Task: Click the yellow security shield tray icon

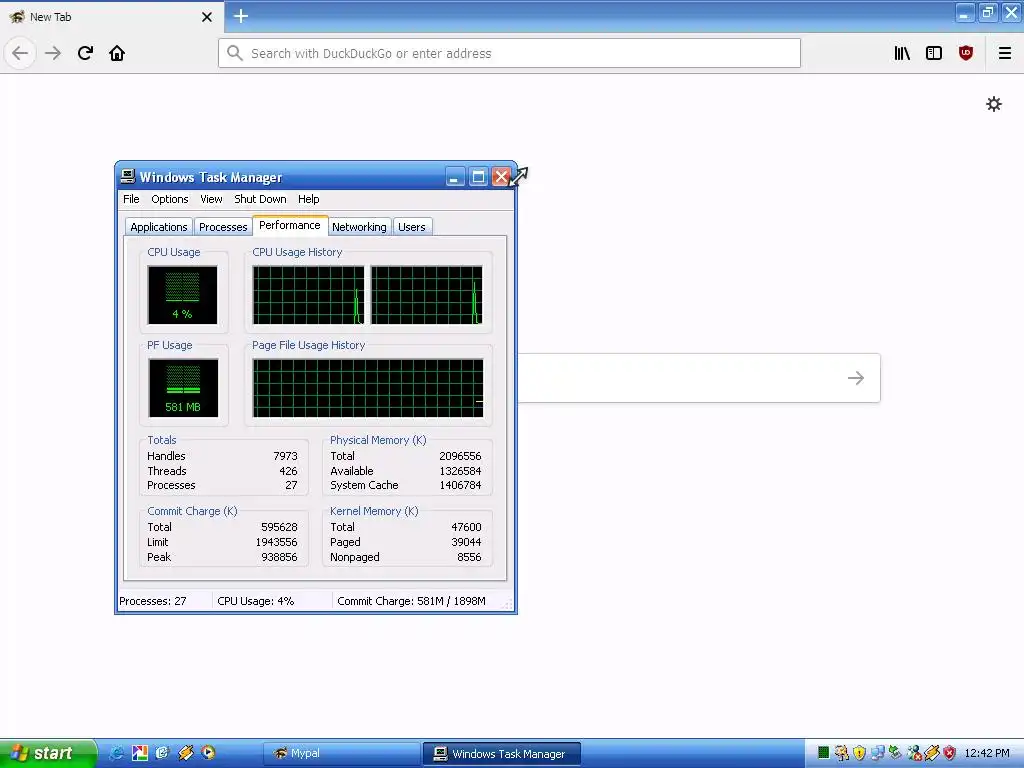Action: click(859, 753)
